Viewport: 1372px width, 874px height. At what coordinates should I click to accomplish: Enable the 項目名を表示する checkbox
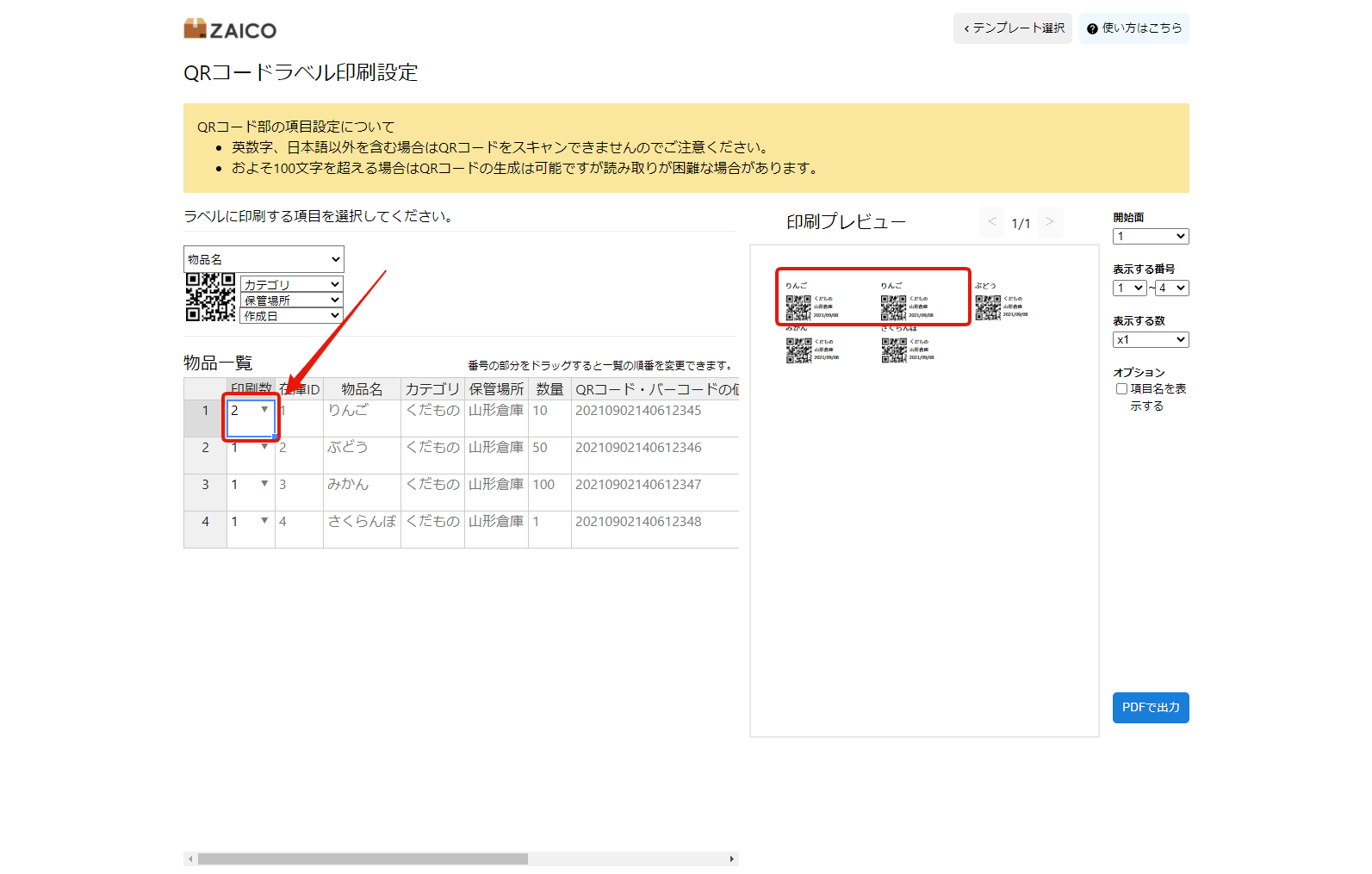(x=1121, y=389)
